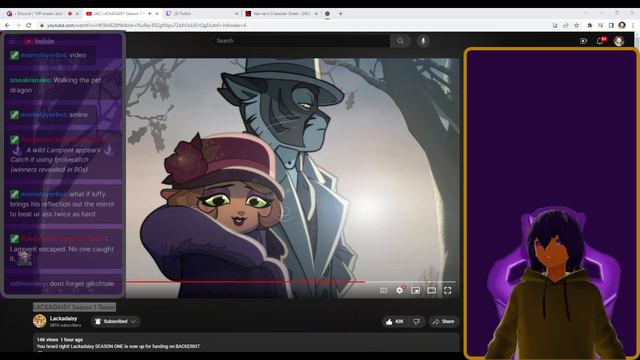Image resolution: width=640 pixels, height=360 pixels.
Task: Open the YouTube Create video icon
Action: tap(583, 41)
